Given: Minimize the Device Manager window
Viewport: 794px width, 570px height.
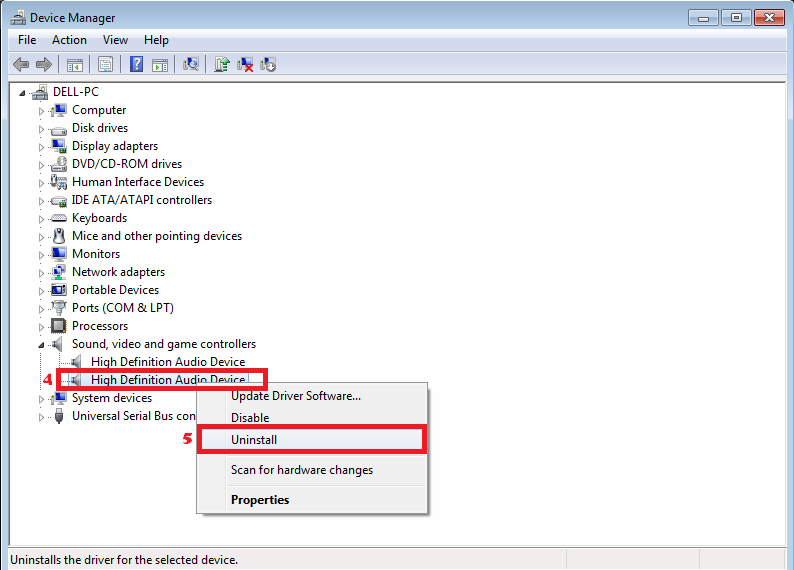Looking at the screenshot, I should (703, 18).
